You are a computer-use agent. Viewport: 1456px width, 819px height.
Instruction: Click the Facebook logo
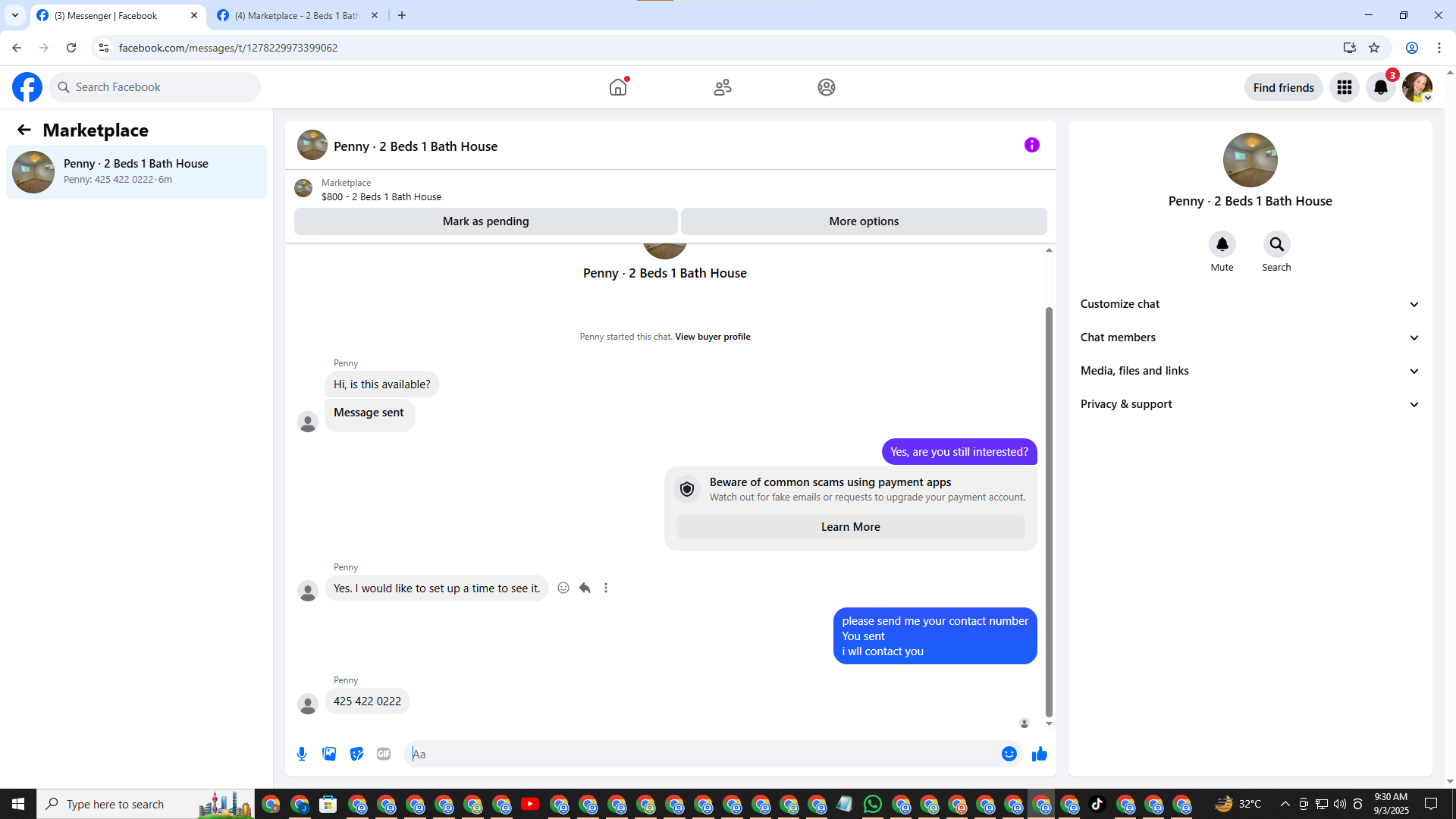27,87
